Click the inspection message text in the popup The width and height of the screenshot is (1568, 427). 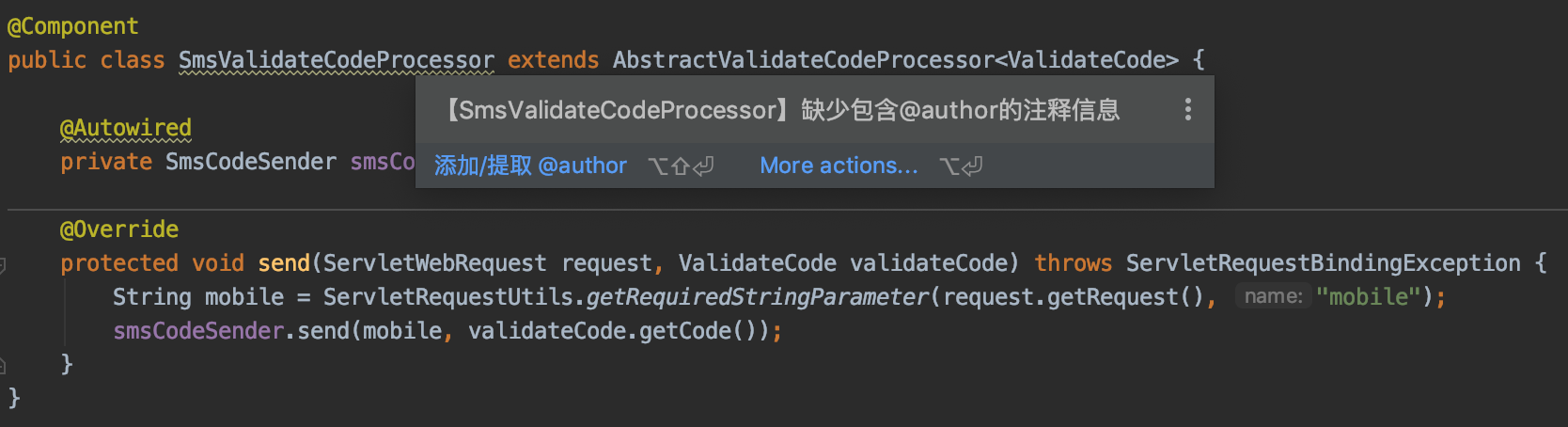tap(782, 110)
